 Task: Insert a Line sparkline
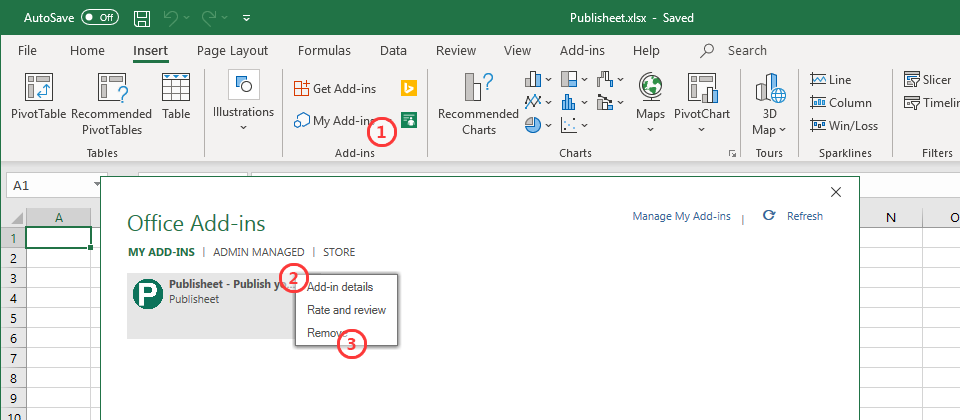(x=830, y=80)
